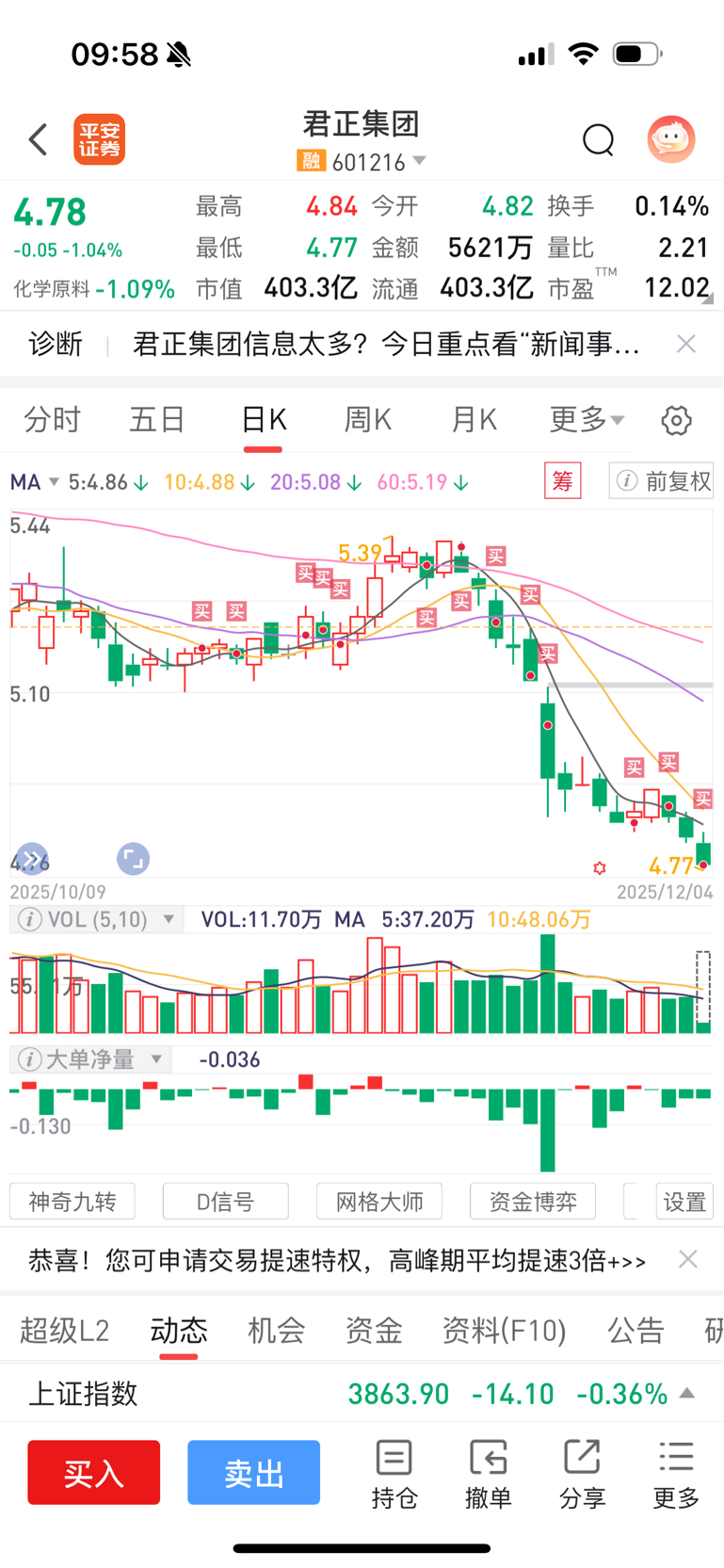Open 前复权 adjustment selector
This screenshot has width=724, height=1568.
(x=661, y=481)
